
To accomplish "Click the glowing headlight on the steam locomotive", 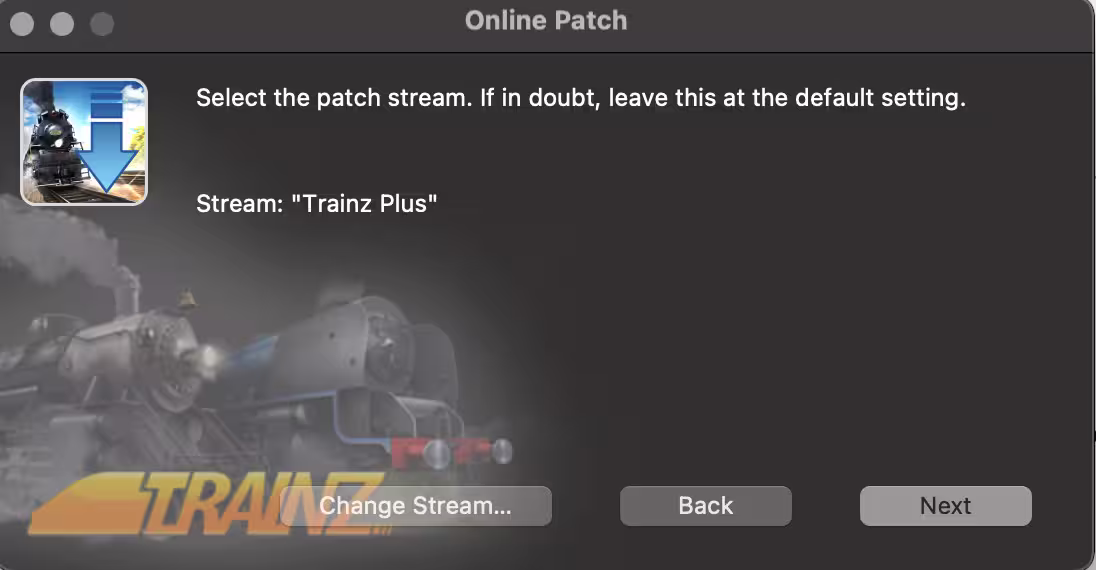I will tap(208, 359).
